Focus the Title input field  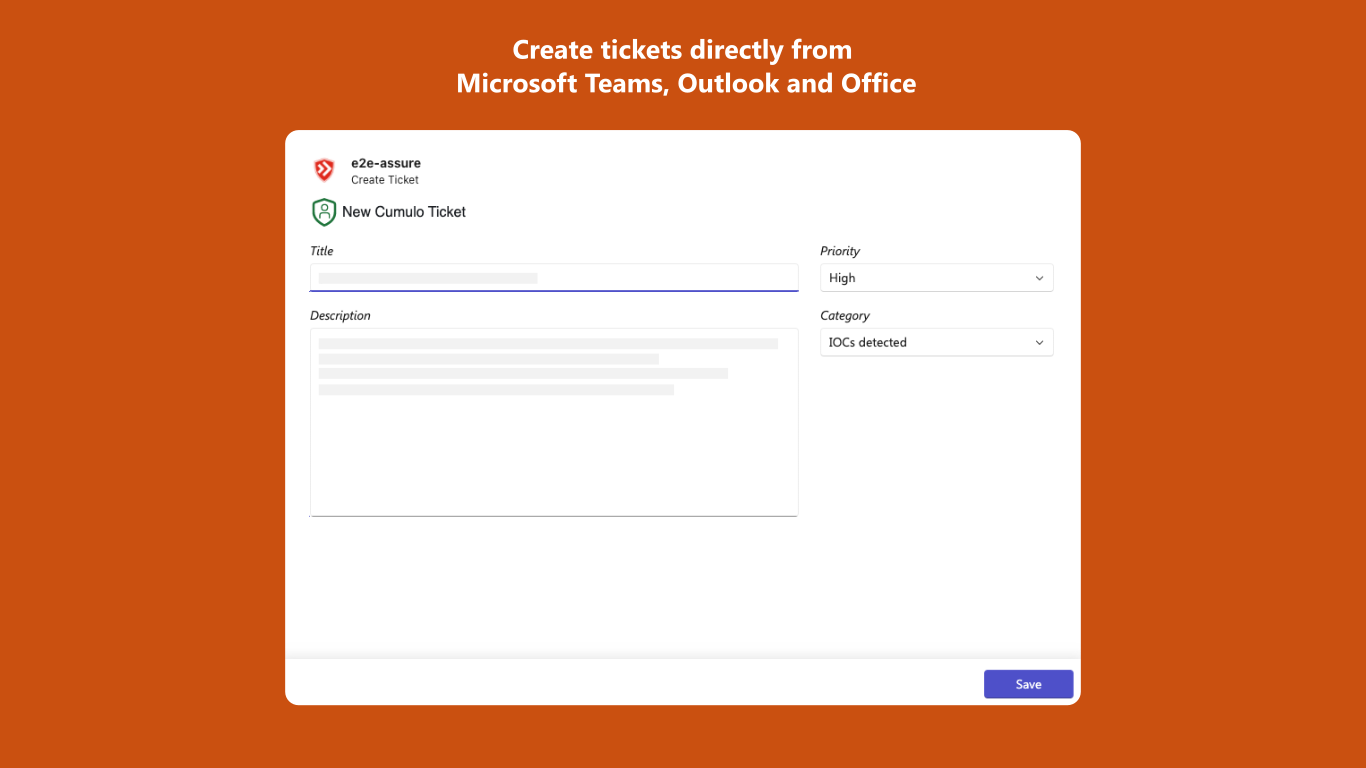554,278
